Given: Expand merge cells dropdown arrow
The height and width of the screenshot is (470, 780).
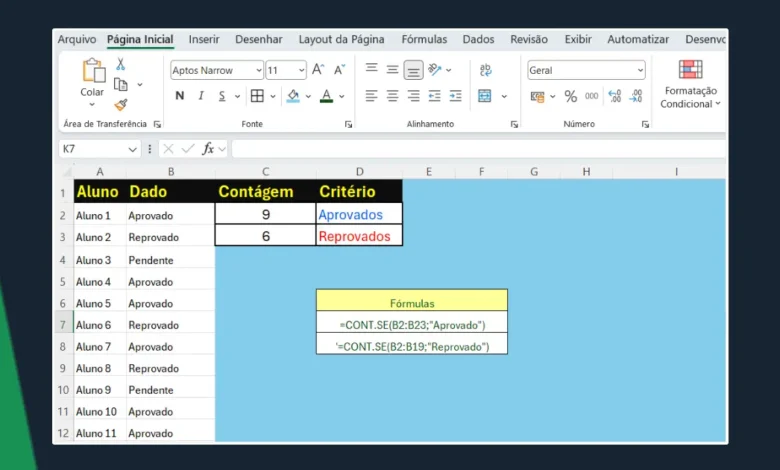Looking at the screenshot, I should (x=504, y=96).
